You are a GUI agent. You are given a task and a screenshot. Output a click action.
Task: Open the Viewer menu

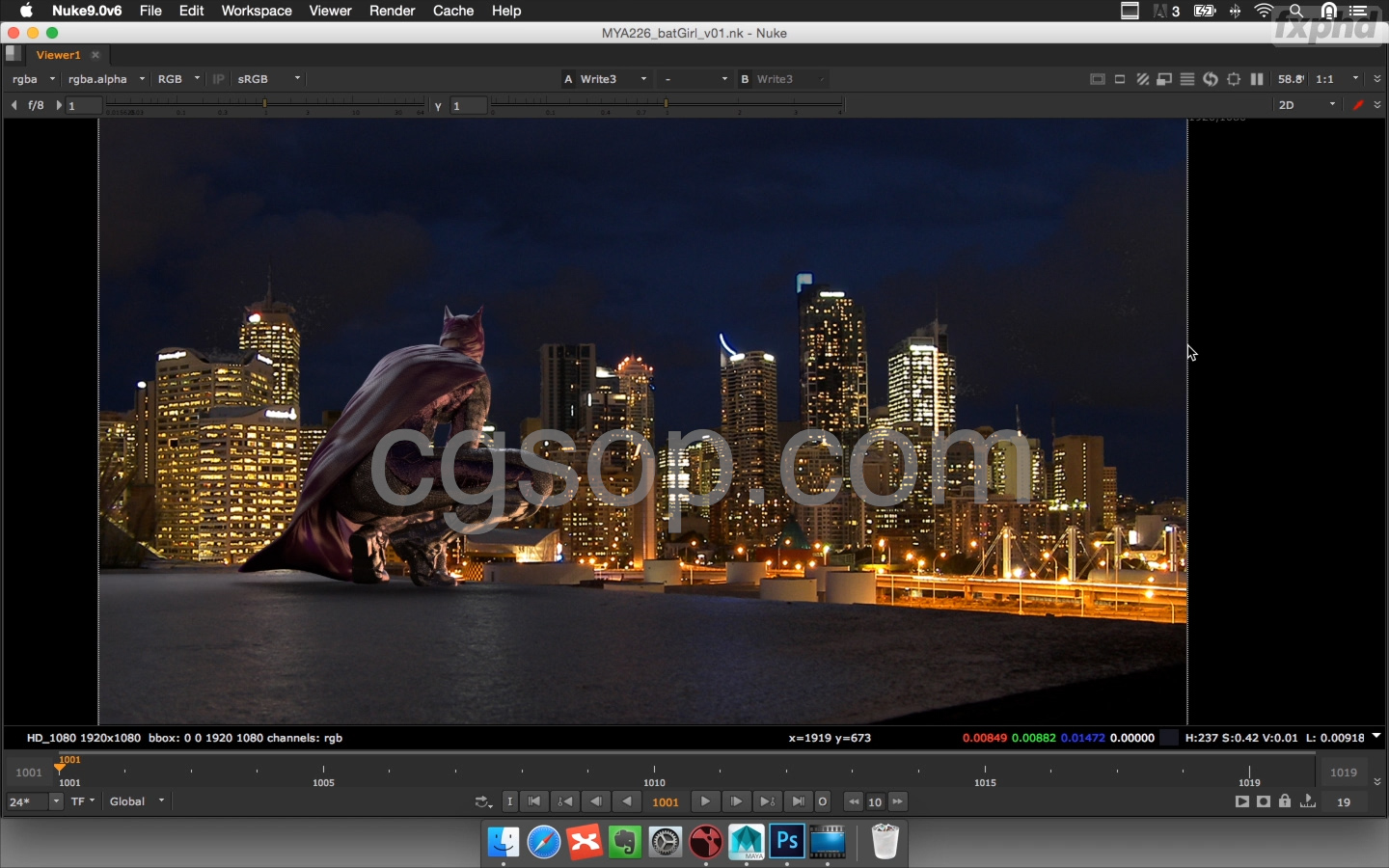click(x=330, y=11)
